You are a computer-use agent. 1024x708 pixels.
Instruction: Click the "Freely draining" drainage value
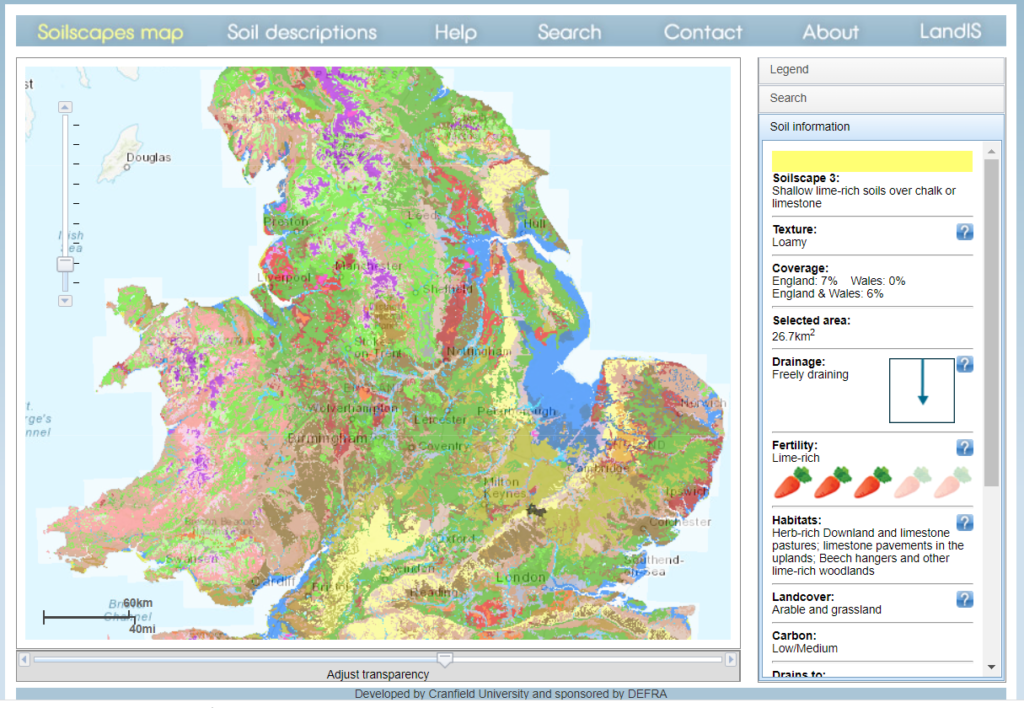810,374
